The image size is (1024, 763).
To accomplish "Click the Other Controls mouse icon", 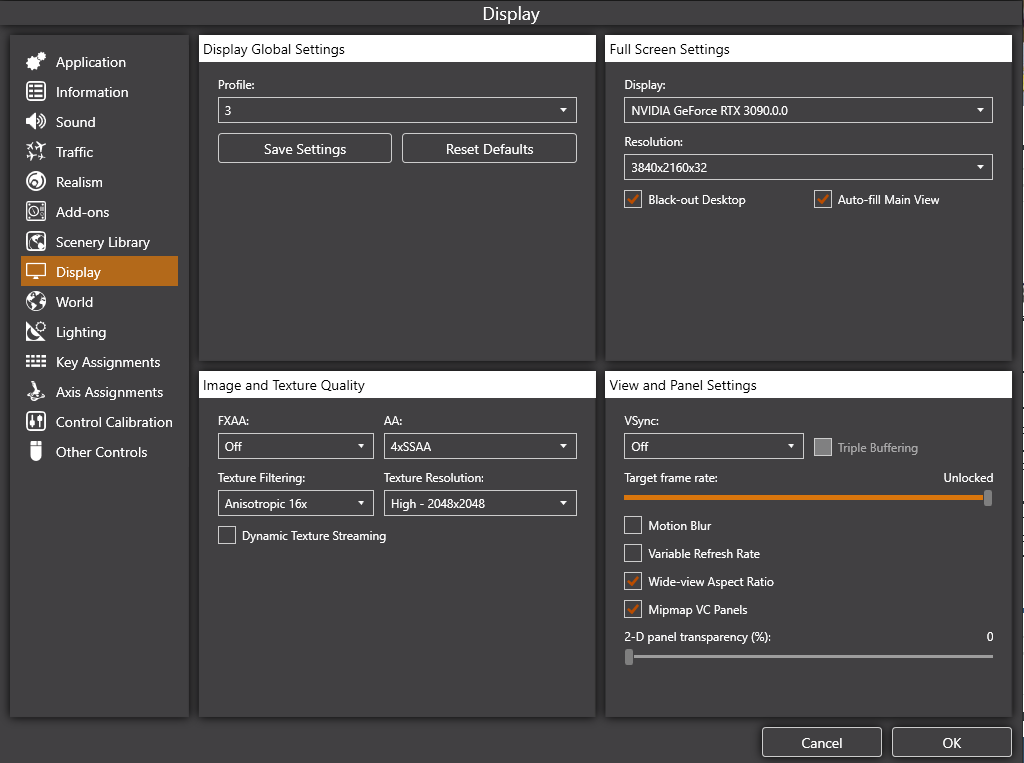I will click(36, 451).
